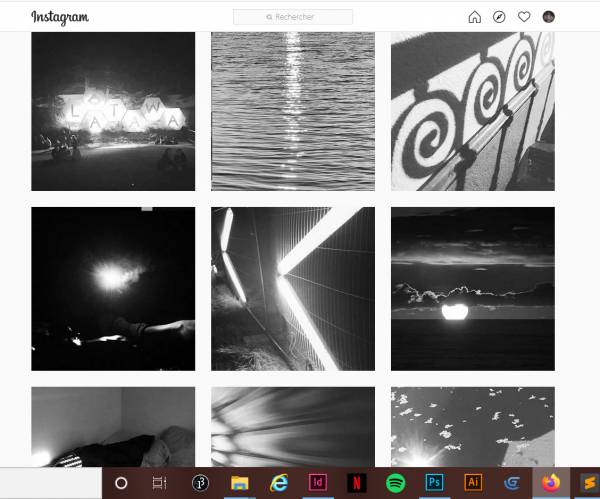Open Cortana circle in the taskbar
Screen dimensions: 600x499
(121, 483)
